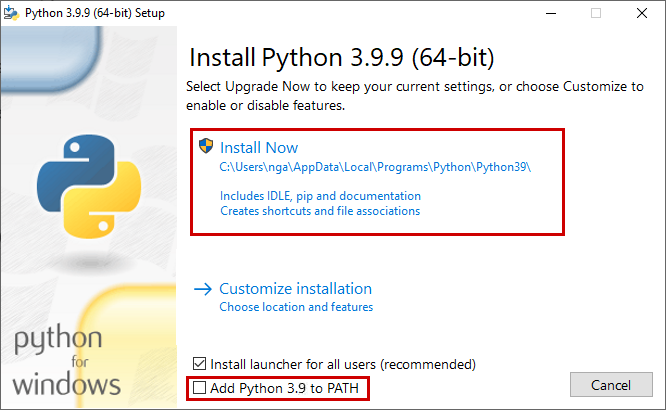666x410 pixels.
Task: Click the UAC shield icon beside Install Now
Action: [206, 146]
